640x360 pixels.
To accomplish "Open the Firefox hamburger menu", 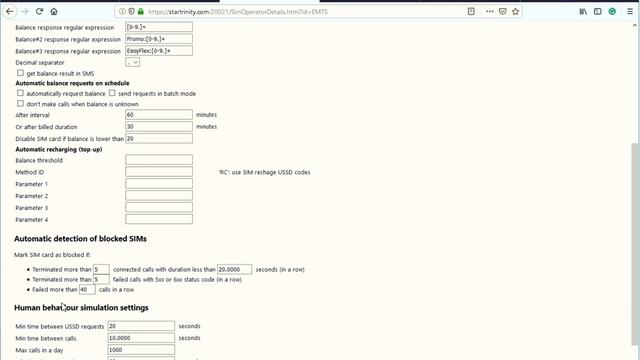I will point(630,11).
